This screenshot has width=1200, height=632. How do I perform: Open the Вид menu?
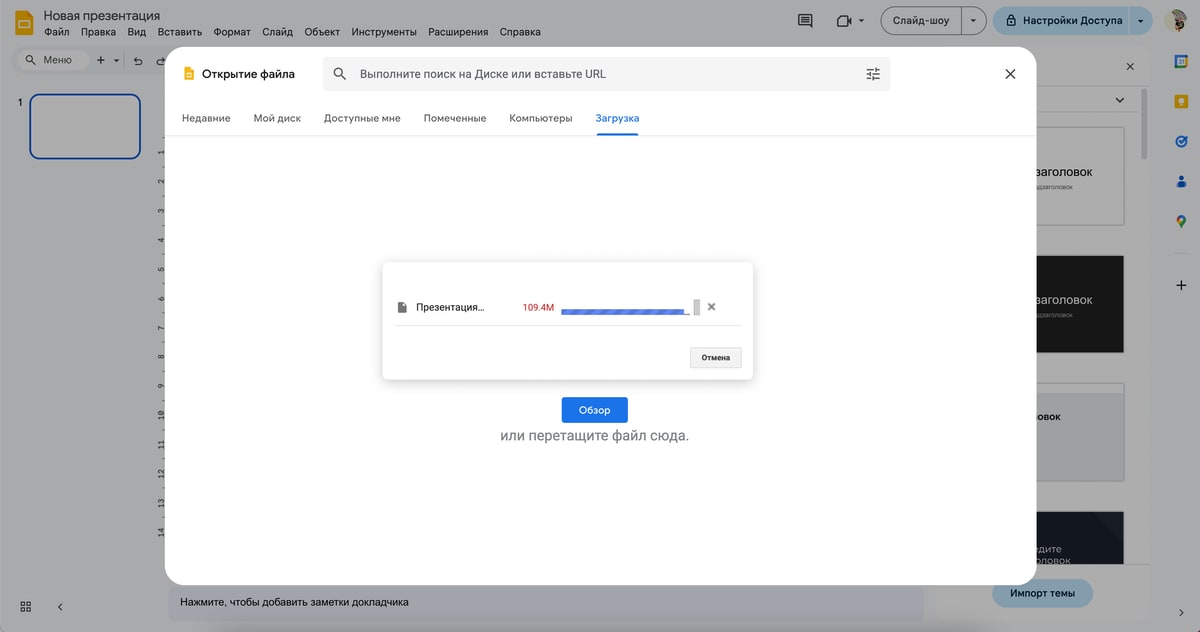coord(137,32)
